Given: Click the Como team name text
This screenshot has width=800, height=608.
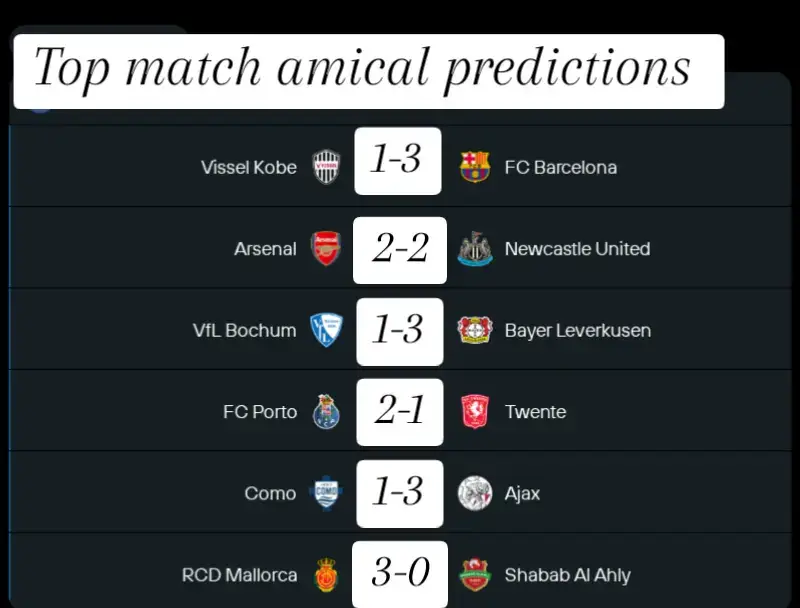Looking at the screenshot, I should (270, 494).
